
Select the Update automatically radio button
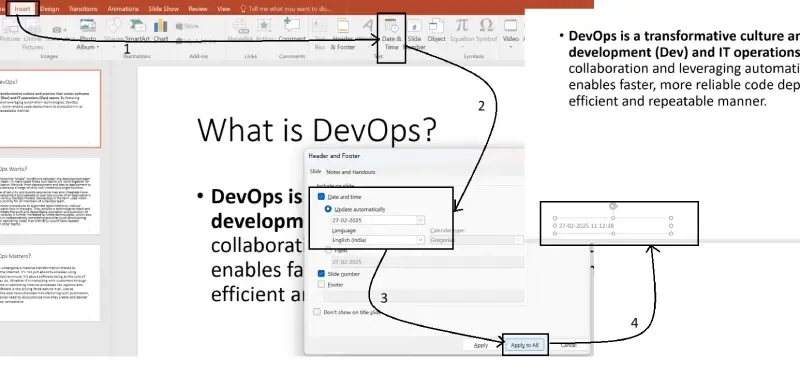click(x=328, y=209)
